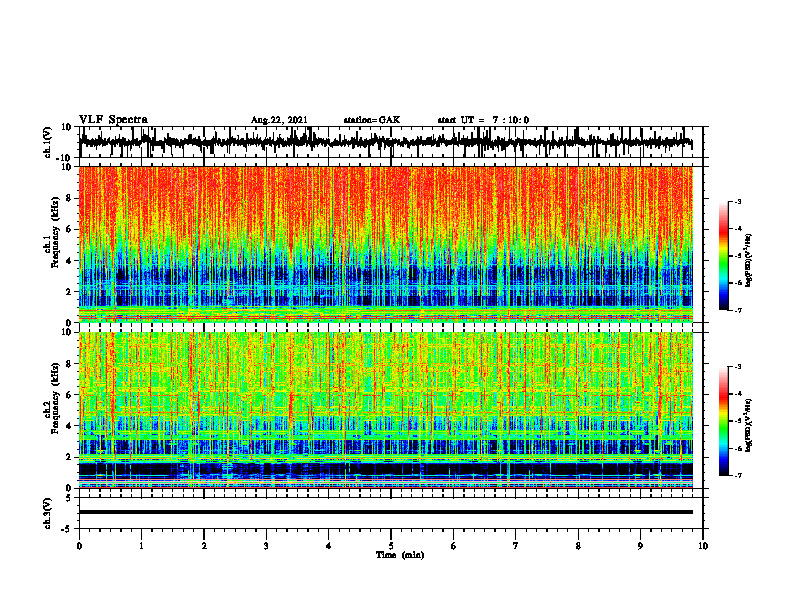Click the "VLF Spectra" plot title
The image size is (792, 612).
[113, 120]
